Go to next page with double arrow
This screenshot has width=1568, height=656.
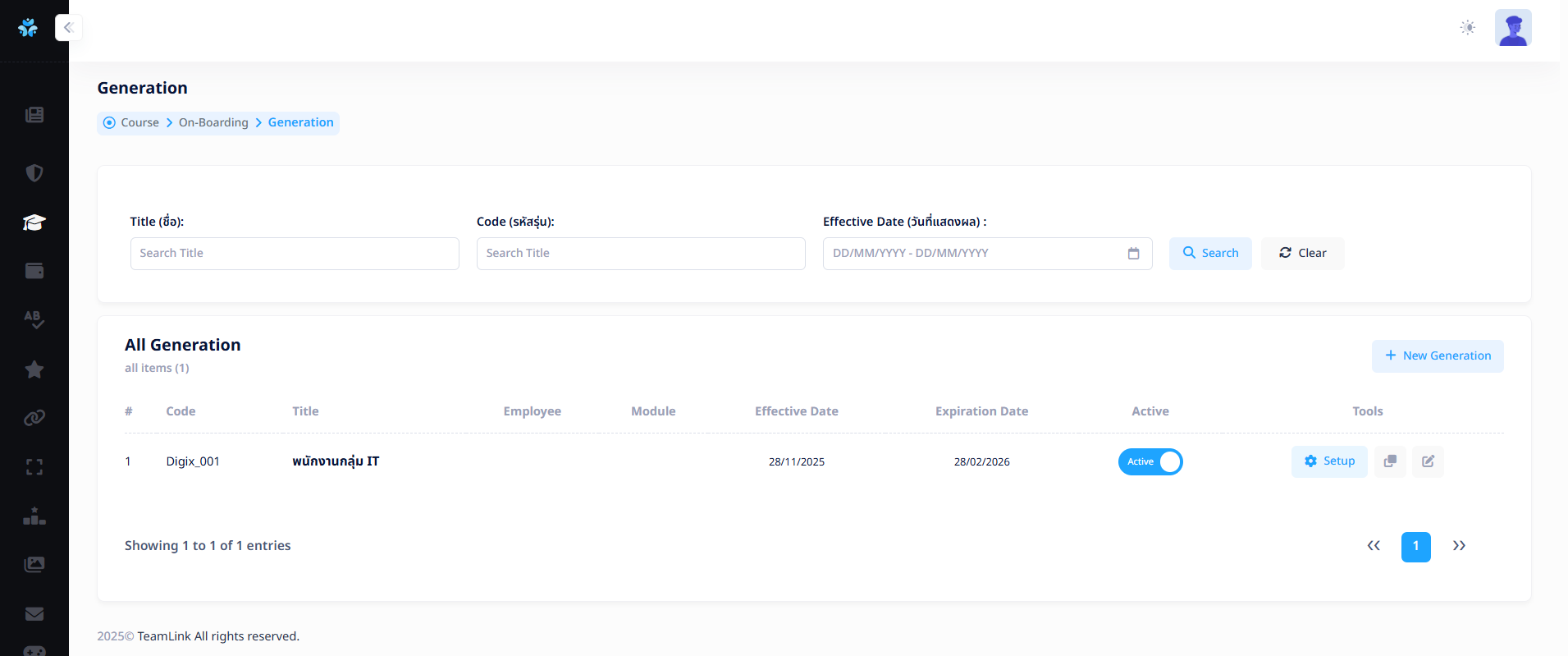[1458, 546]
